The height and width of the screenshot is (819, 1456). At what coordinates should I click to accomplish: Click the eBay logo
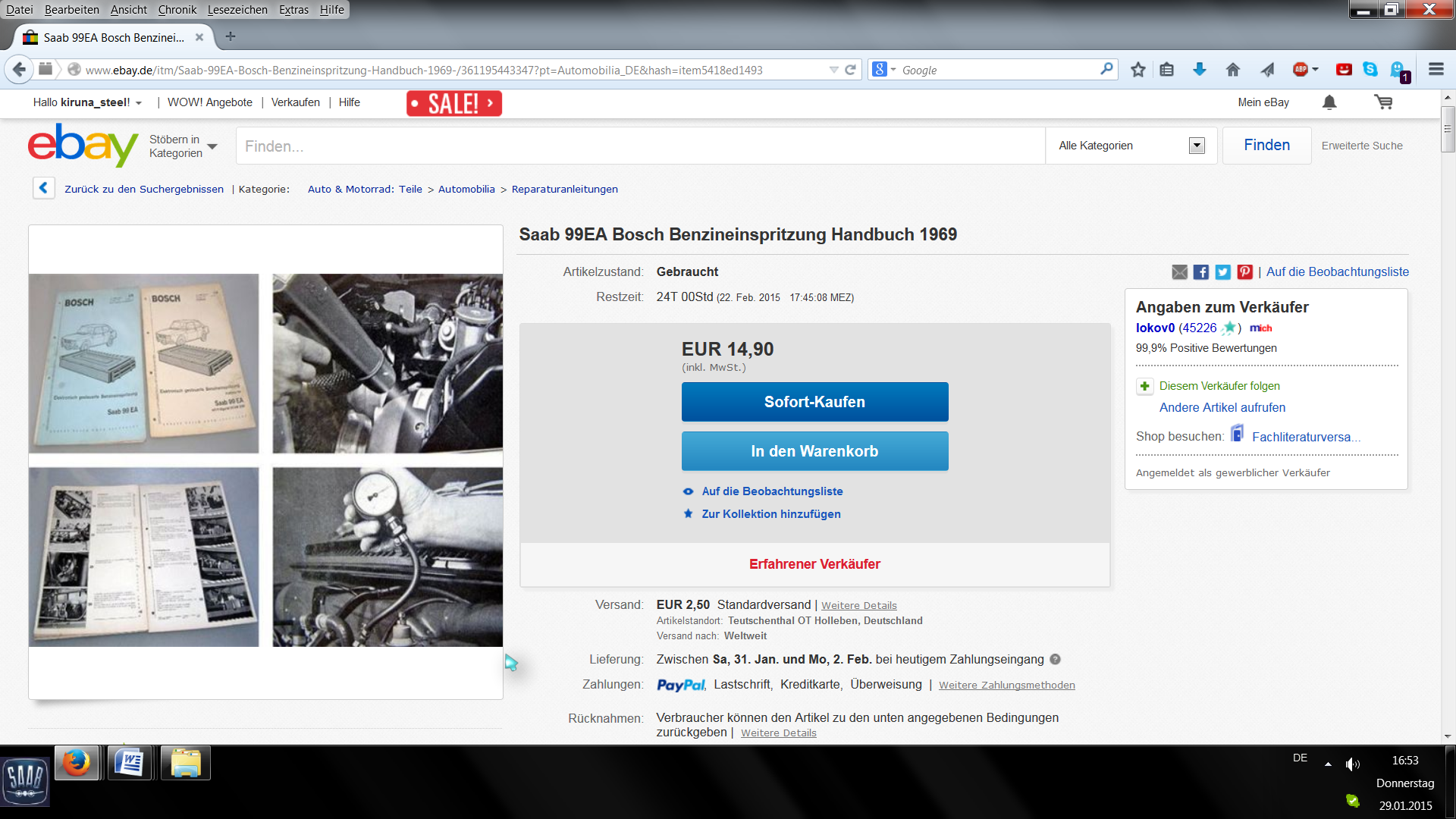(x=83, y=145)
